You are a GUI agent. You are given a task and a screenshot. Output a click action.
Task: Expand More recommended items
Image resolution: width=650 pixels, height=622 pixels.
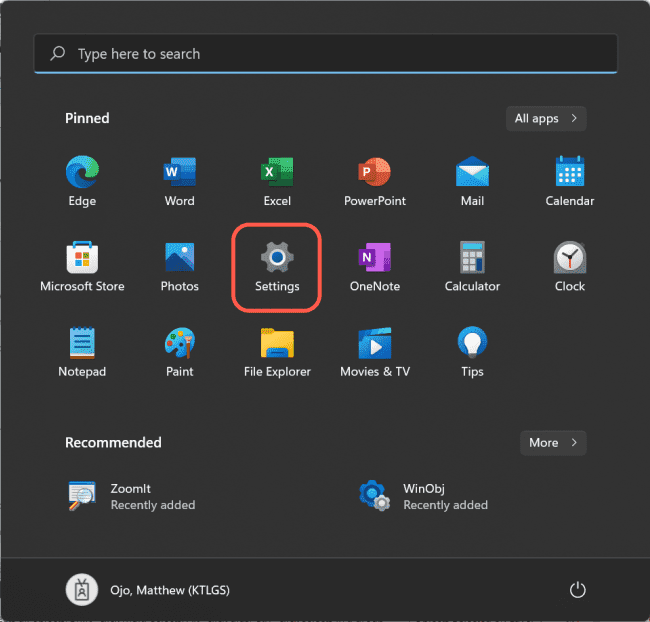tap(553, 442)
